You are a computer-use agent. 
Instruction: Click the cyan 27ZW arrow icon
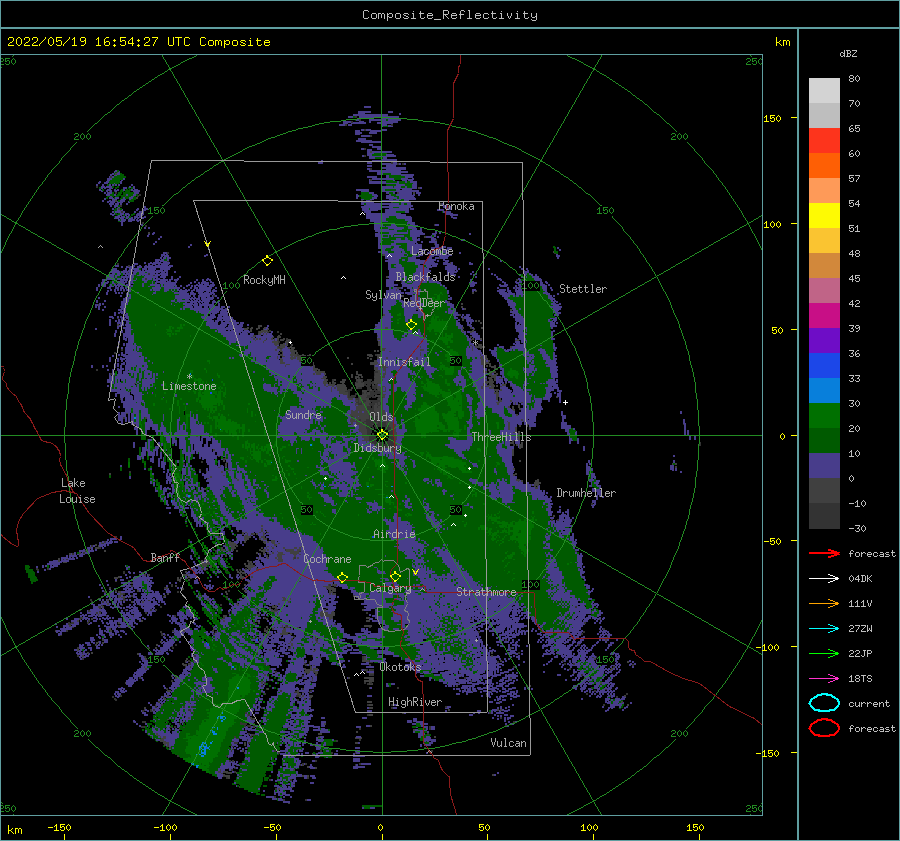click(824, 629)
